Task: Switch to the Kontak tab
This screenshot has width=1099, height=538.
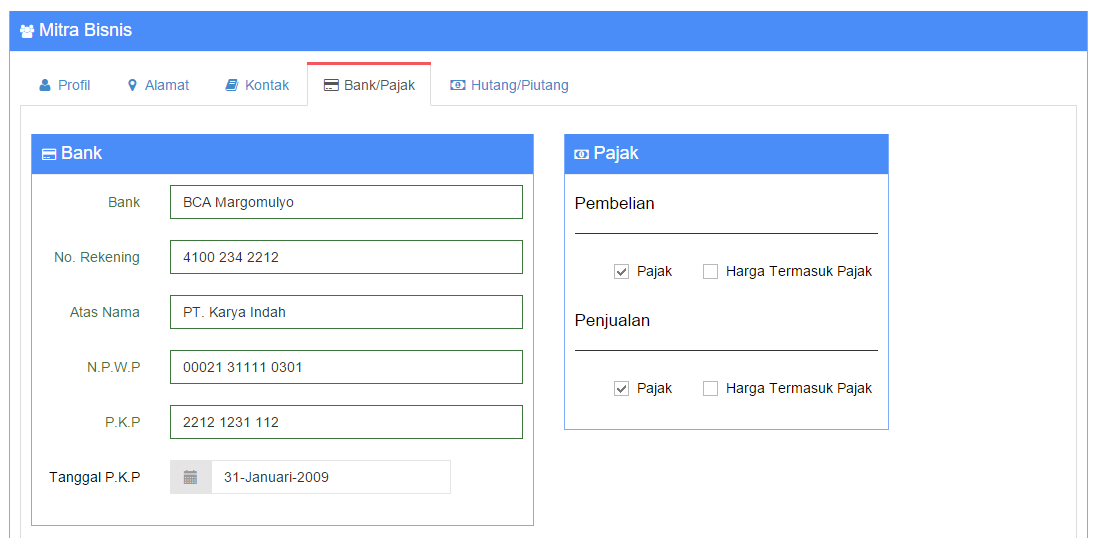Action: [257, 85]
